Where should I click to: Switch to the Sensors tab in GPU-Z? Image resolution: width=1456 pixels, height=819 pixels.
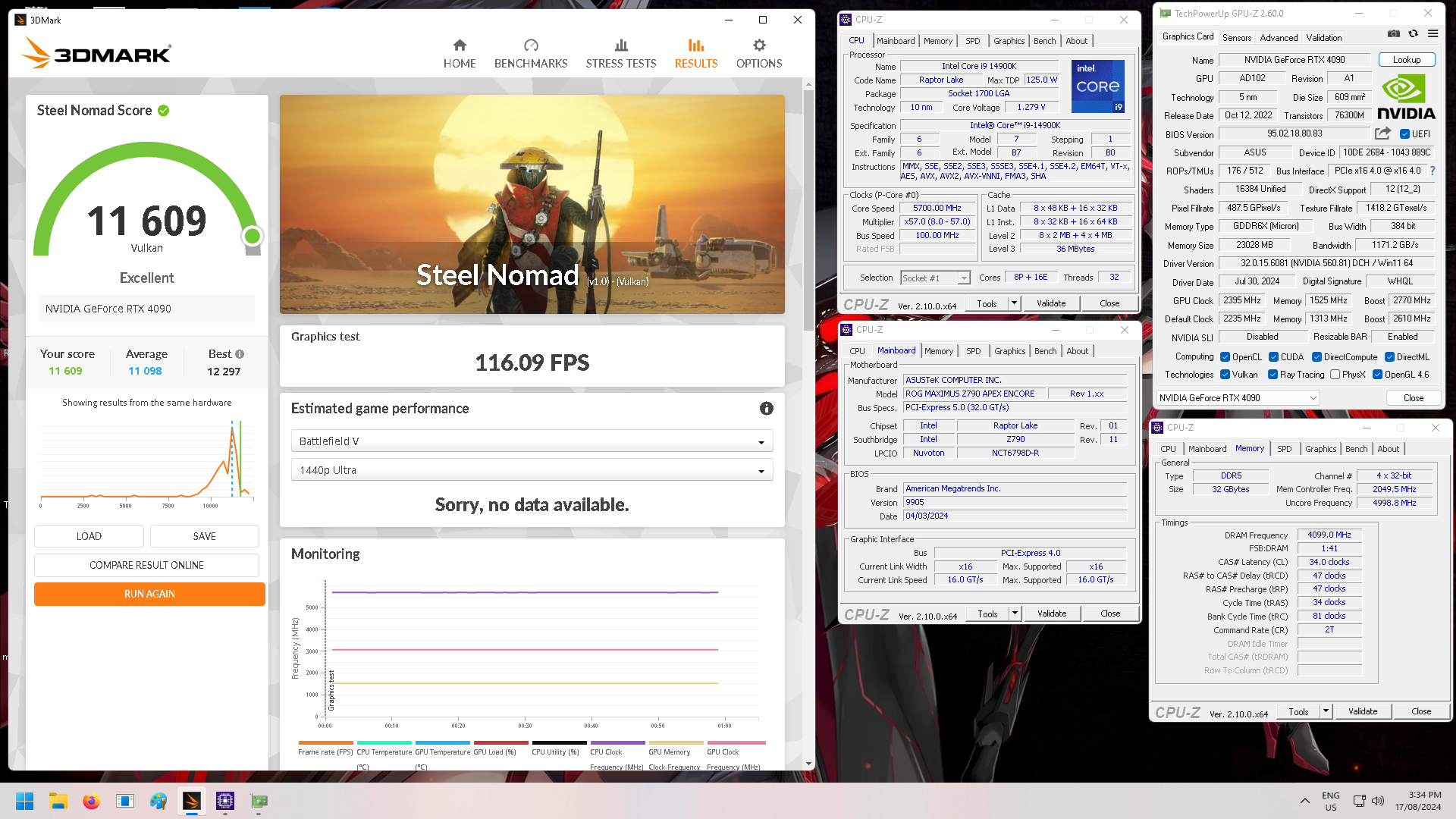click(1236, 37)
